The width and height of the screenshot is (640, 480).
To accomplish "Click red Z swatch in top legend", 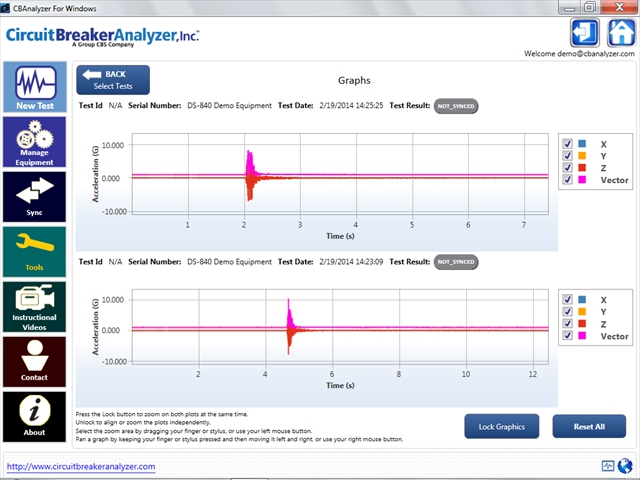I will tap(582, 167).
